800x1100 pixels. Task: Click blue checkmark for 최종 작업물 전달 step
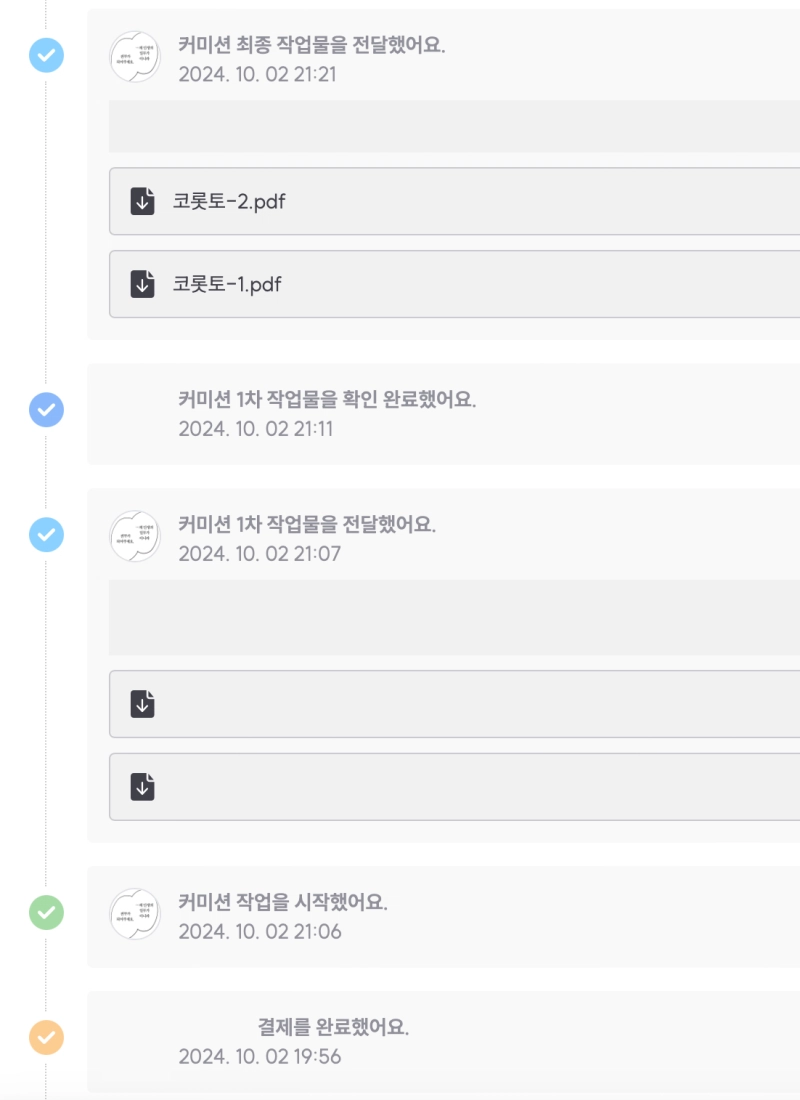coord(46,55)
